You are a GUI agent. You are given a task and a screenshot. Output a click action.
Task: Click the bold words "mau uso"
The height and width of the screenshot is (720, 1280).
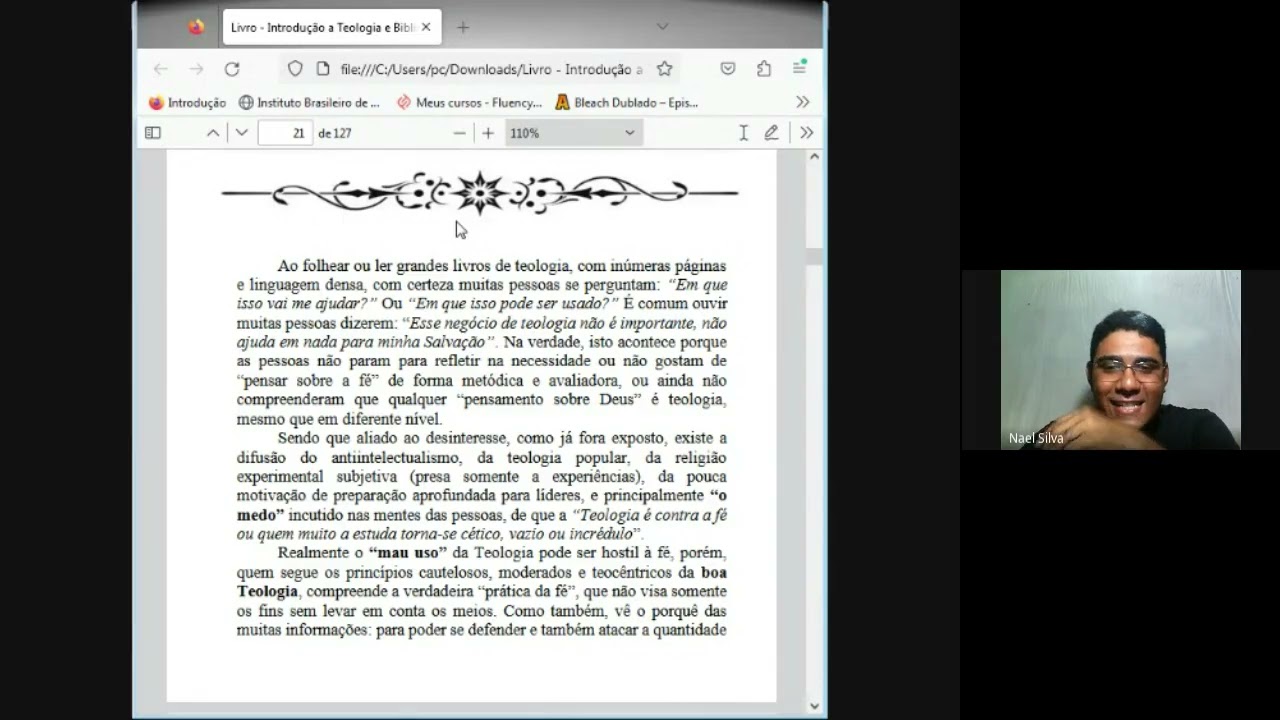point(408,553)
